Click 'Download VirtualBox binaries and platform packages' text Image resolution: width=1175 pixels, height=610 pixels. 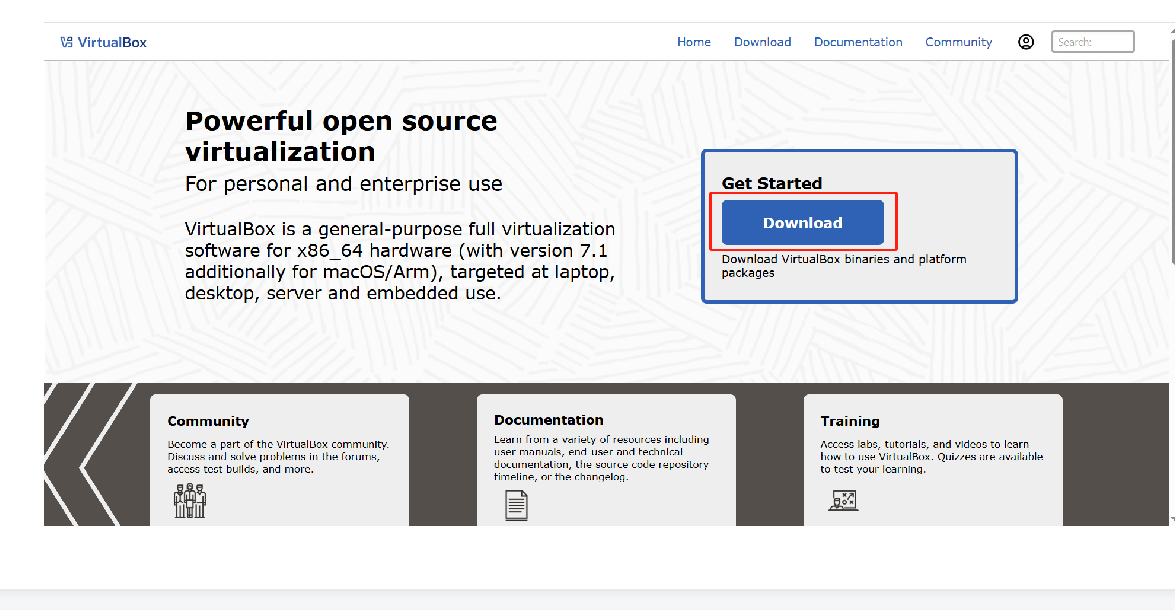pyautogui.click(x=844, y=266)
